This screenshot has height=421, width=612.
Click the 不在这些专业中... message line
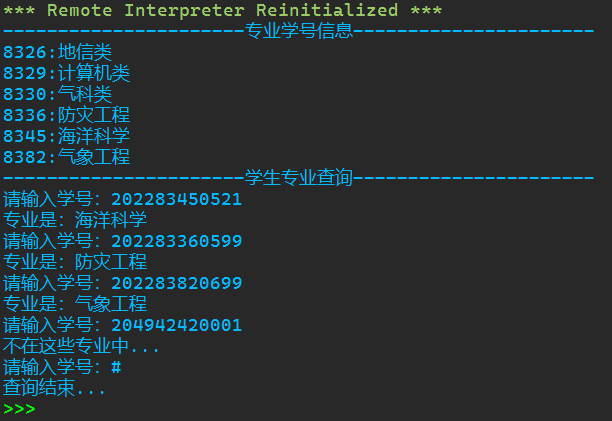click(81, 346)
